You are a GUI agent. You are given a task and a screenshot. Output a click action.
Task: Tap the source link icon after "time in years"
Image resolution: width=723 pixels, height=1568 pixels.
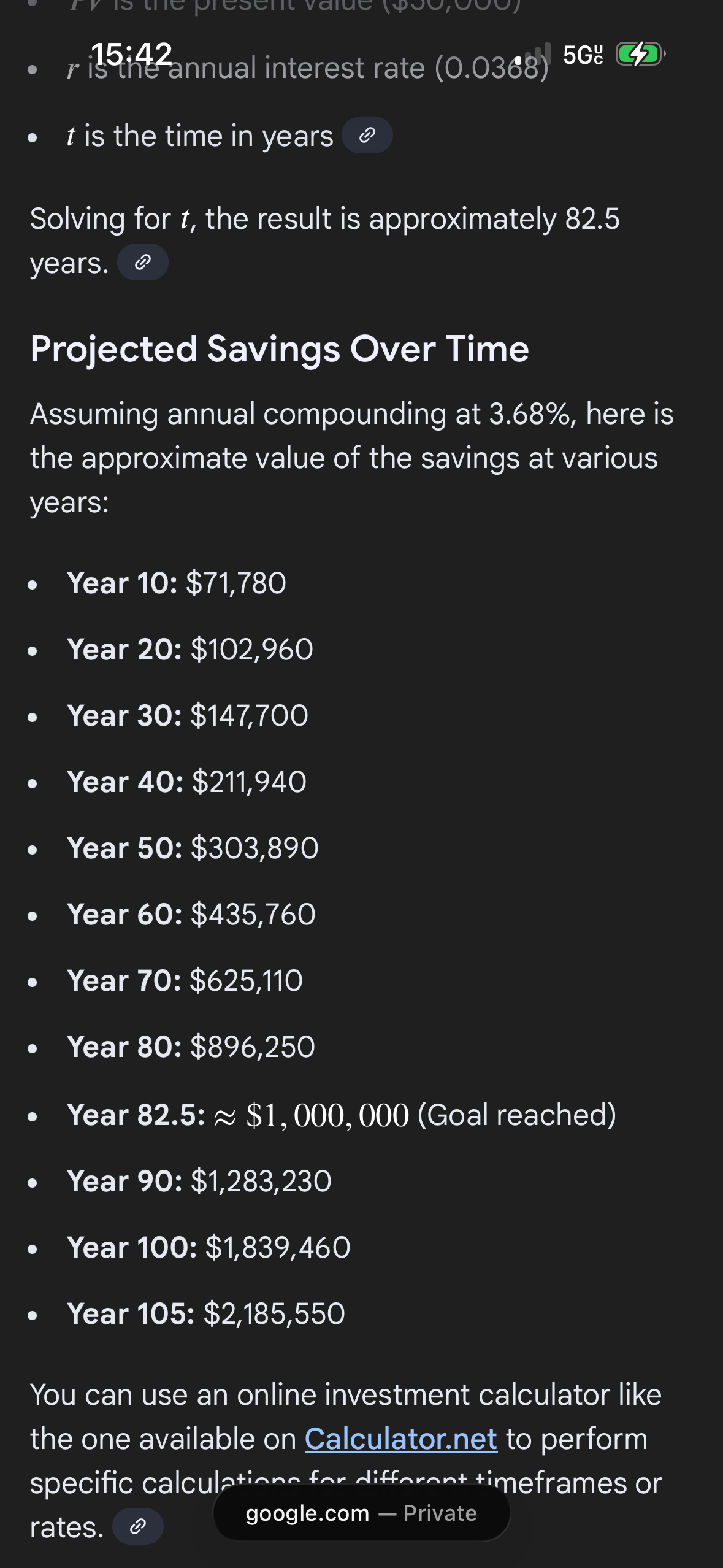tap(367, 136)
